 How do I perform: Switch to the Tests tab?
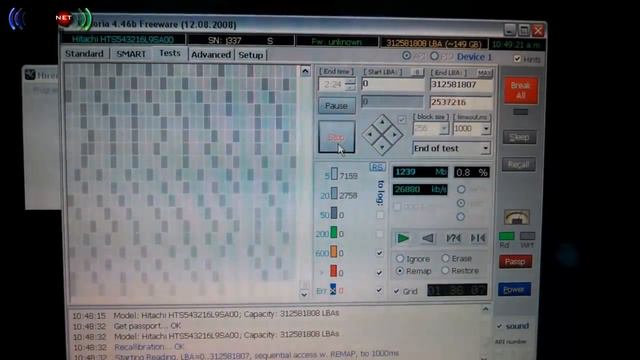170,53
